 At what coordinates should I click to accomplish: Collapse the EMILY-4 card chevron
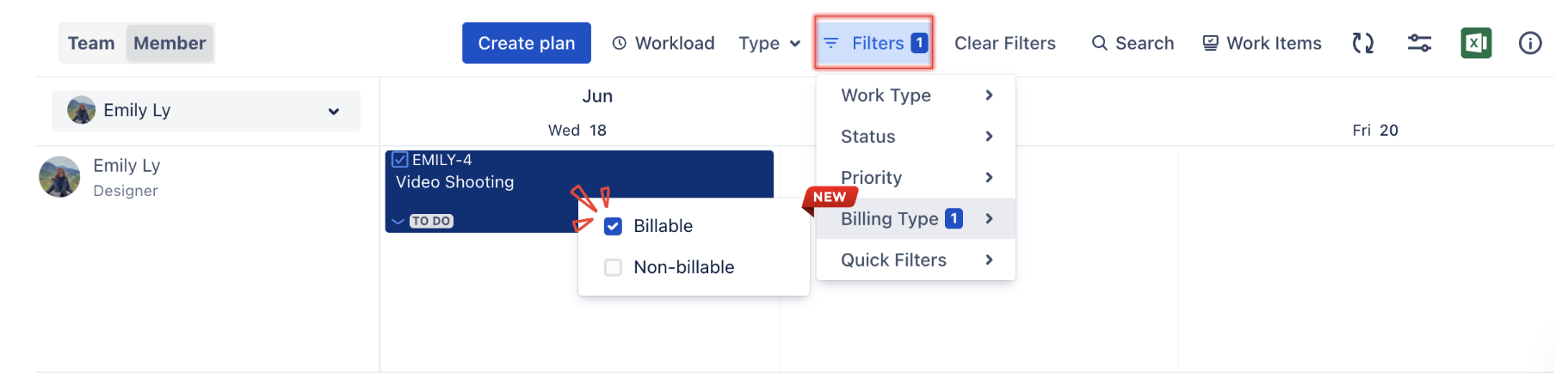[x=398, y=221]
